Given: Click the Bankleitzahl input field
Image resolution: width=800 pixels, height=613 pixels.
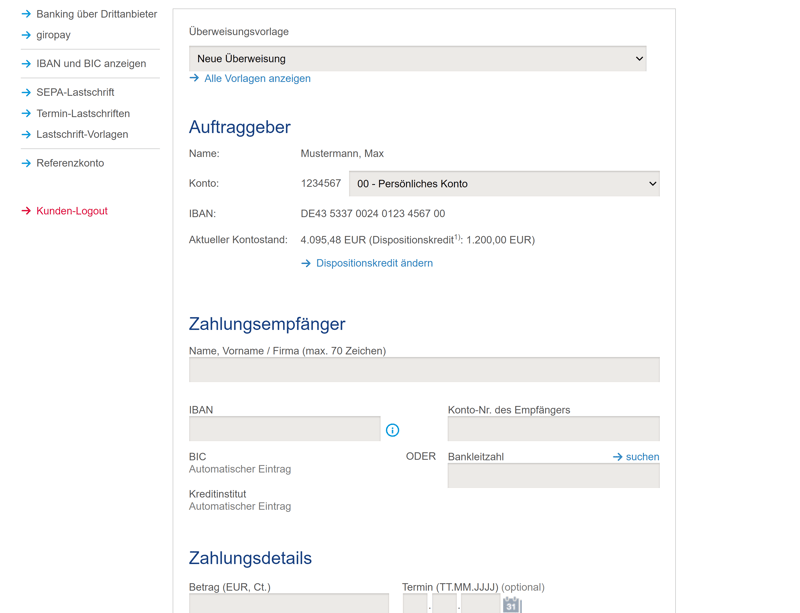Looking at the screenshot, I should pos(553,476).
